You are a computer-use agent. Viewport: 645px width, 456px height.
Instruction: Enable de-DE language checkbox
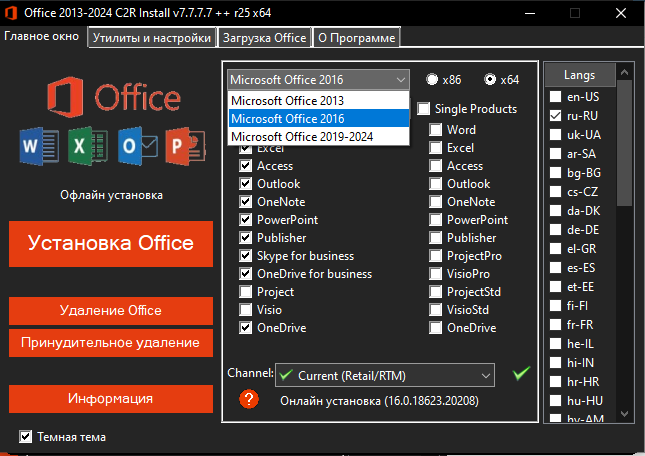pyautogui.click(x=555, y=229)
